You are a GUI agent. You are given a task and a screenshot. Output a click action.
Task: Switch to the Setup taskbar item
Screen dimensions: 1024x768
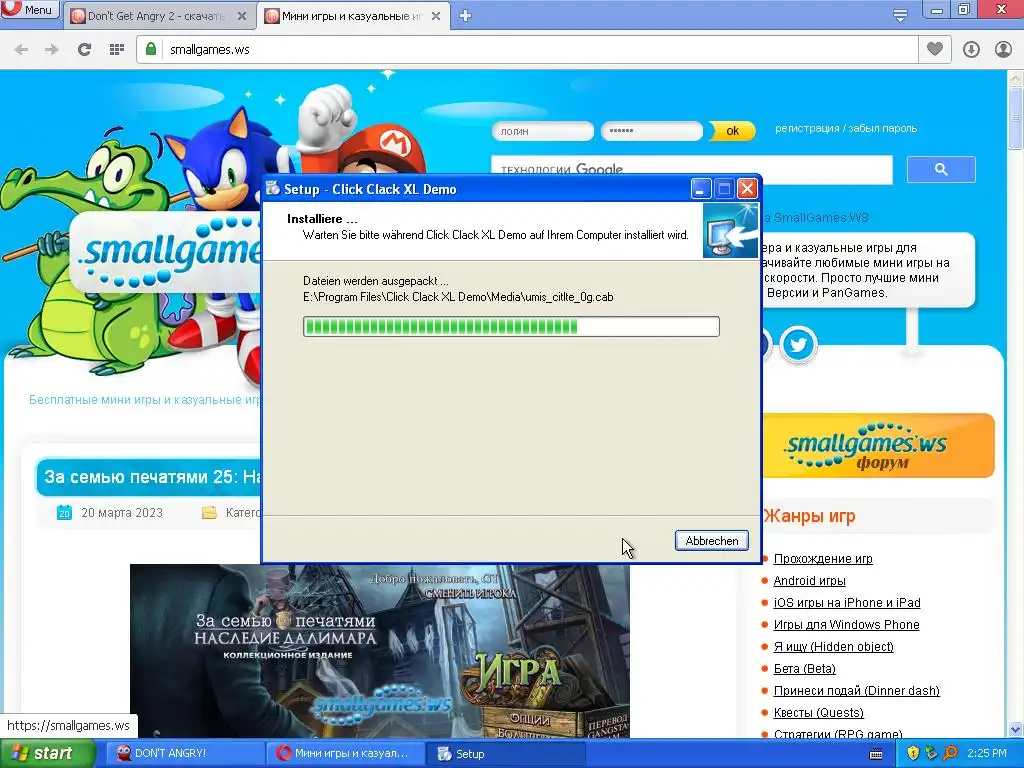coord(504,754)
